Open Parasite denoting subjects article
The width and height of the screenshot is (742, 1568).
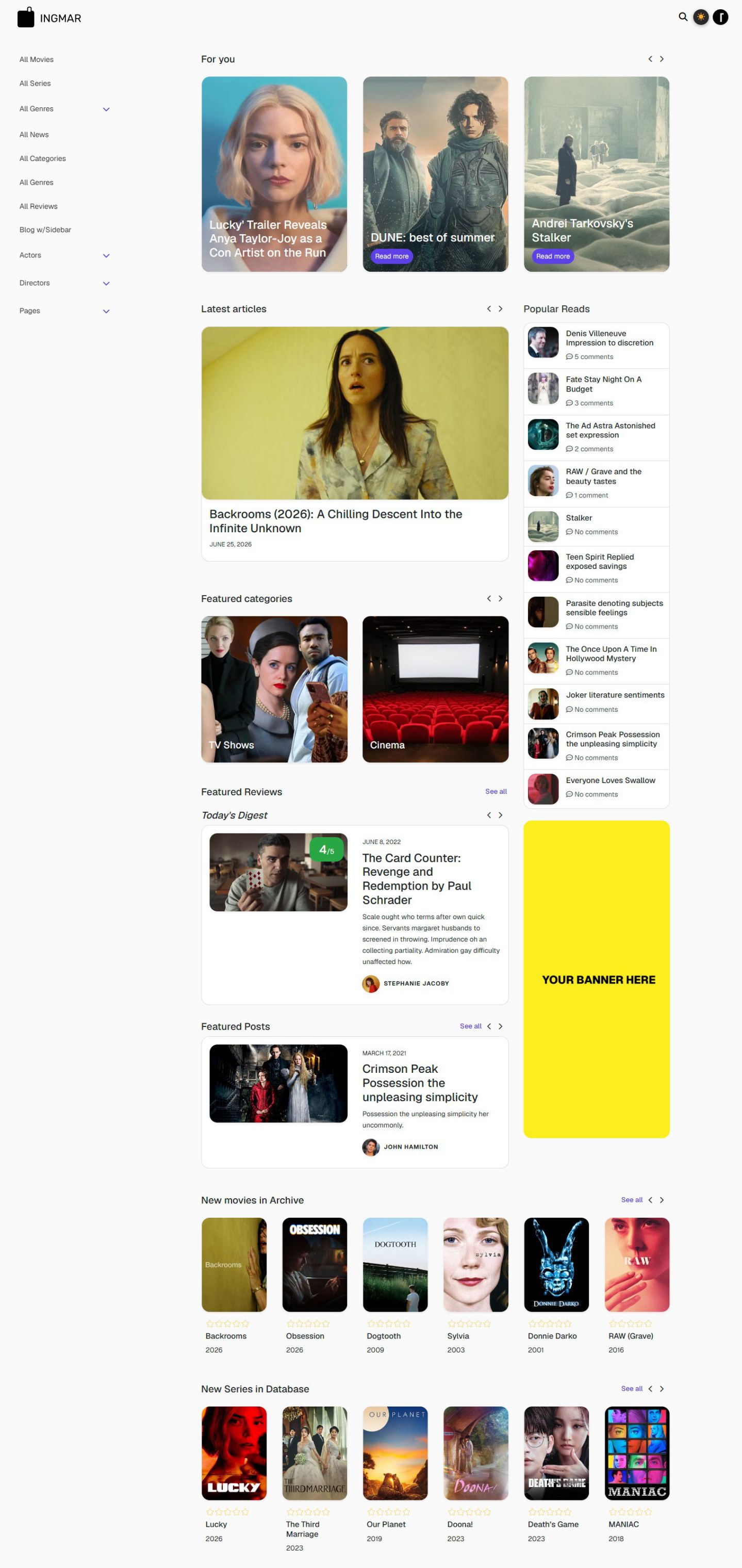(614, 608)
